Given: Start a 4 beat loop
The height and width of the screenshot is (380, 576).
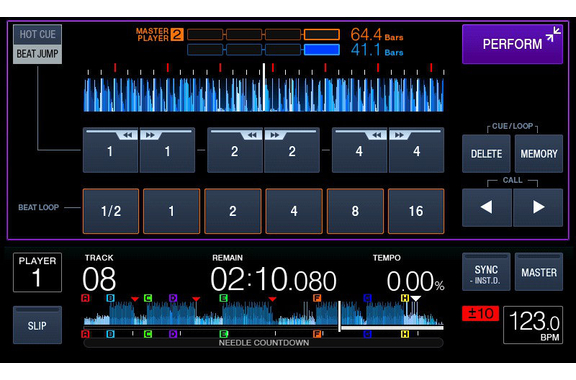Looking at the screenshot, I should [294, 211].
